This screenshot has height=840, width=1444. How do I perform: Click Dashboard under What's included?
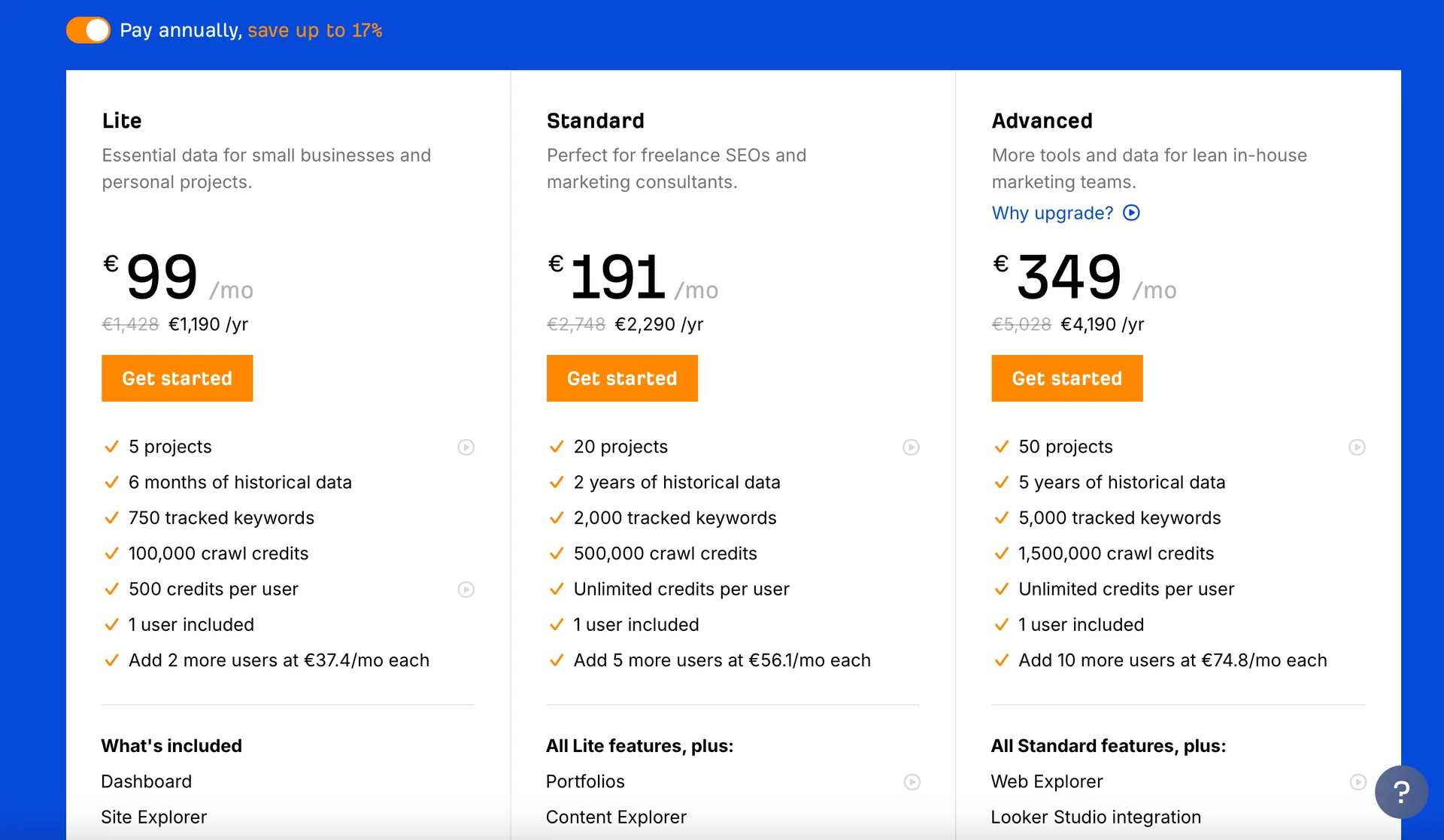[x=147, y=782]
